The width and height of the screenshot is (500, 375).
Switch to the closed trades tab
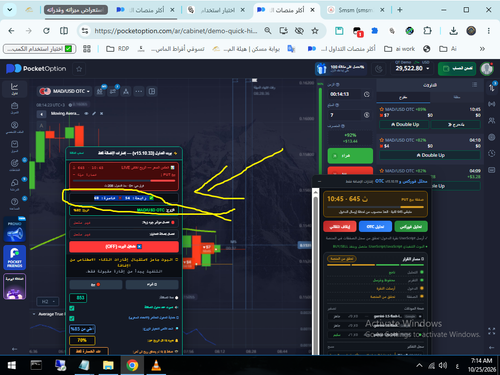(457, 97)
